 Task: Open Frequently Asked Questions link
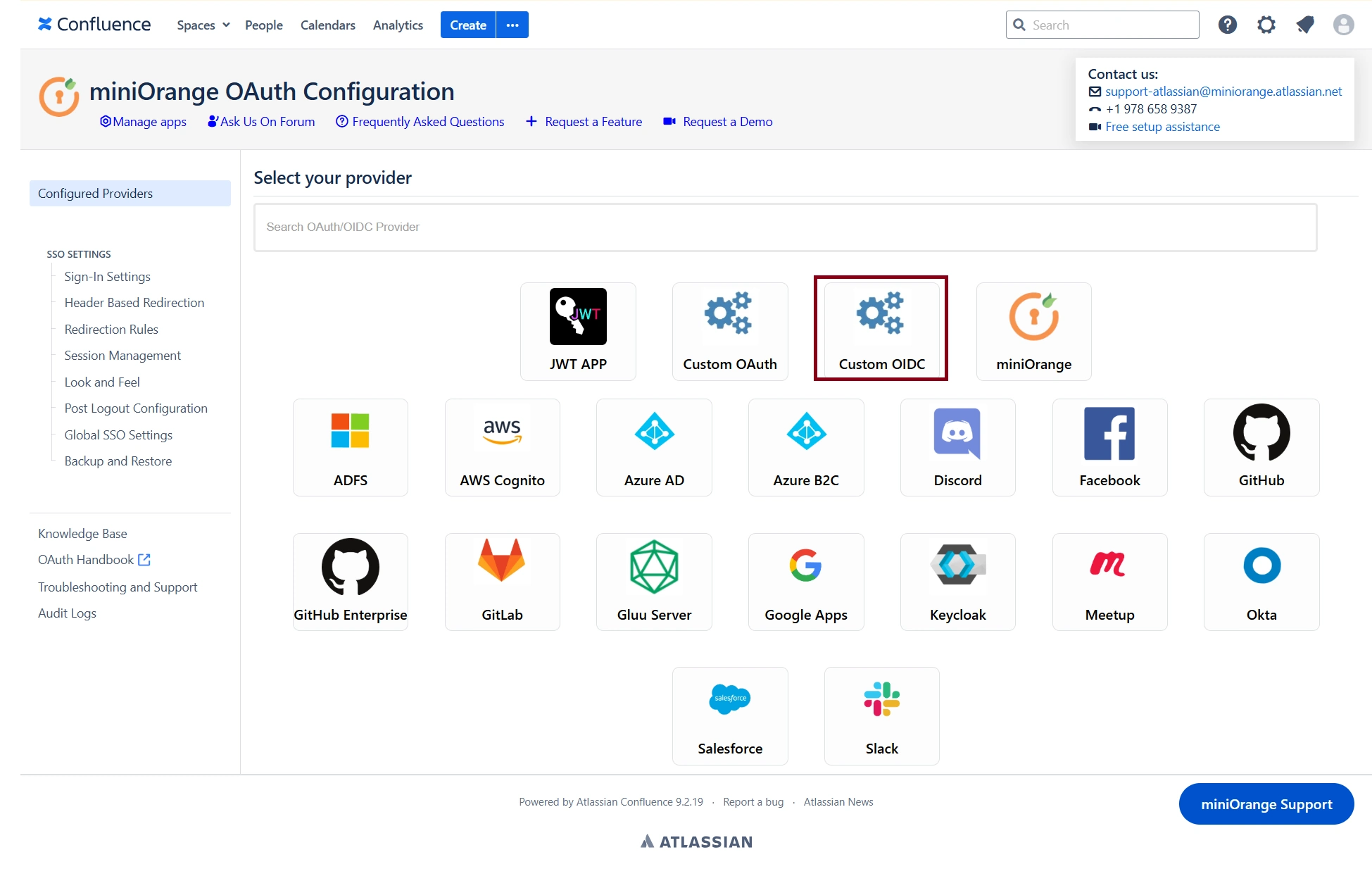[x=420, y=122]
